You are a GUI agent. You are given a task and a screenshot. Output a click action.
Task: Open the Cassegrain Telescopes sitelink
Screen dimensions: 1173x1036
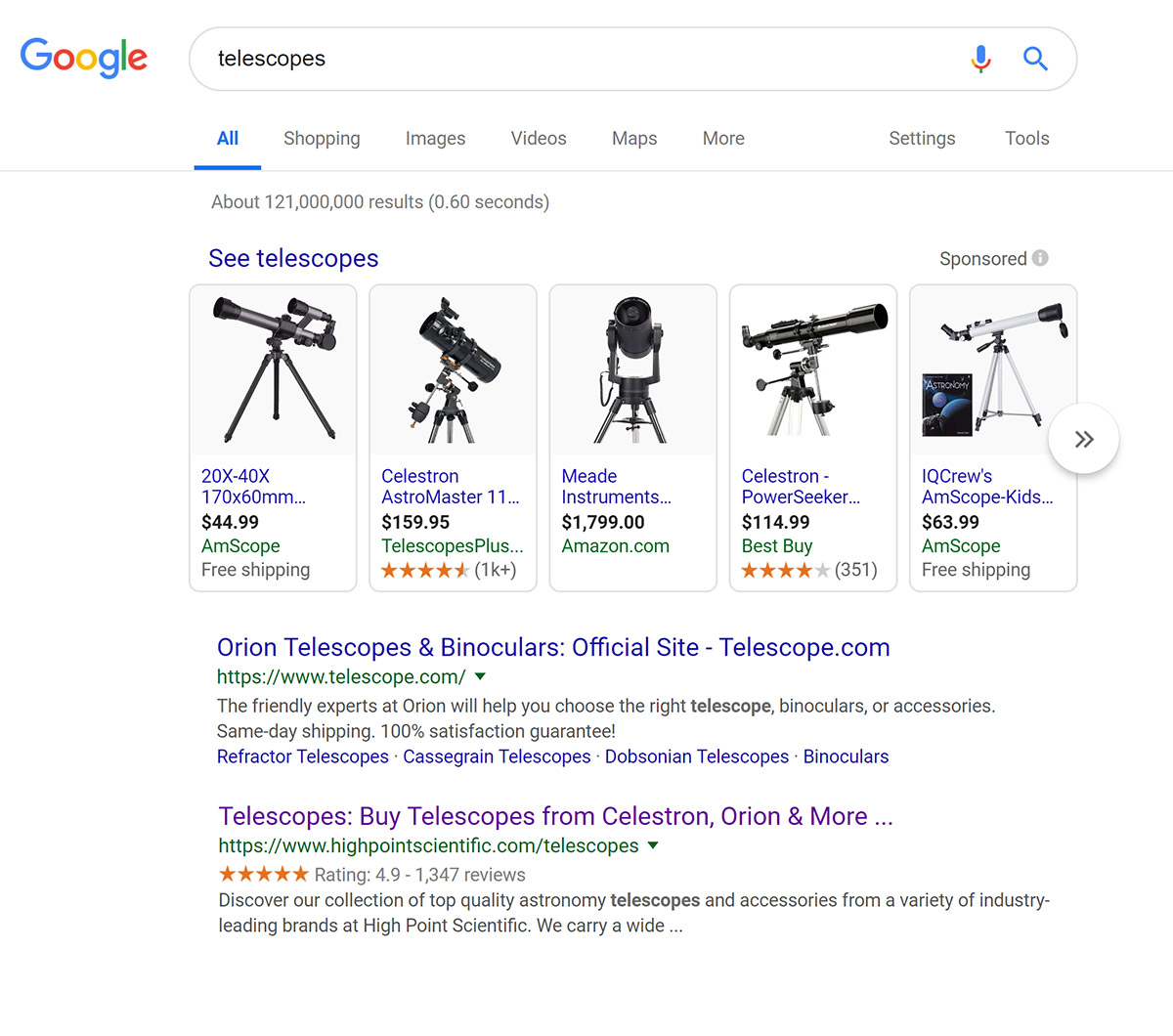pyautogui.click(x=497, y=756)
